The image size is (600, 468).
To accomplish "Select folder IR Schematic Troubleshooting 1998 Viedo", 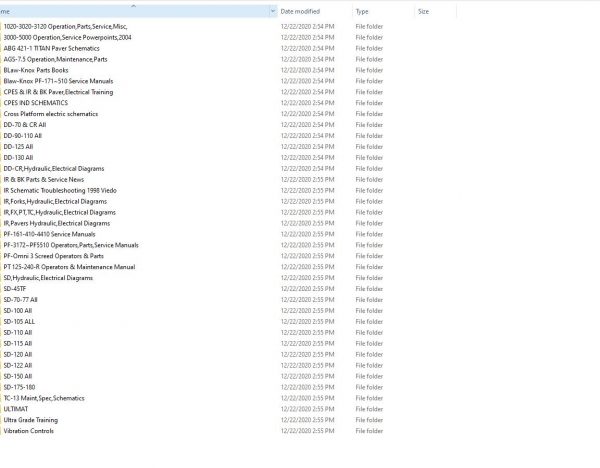I will click(60, 191).
